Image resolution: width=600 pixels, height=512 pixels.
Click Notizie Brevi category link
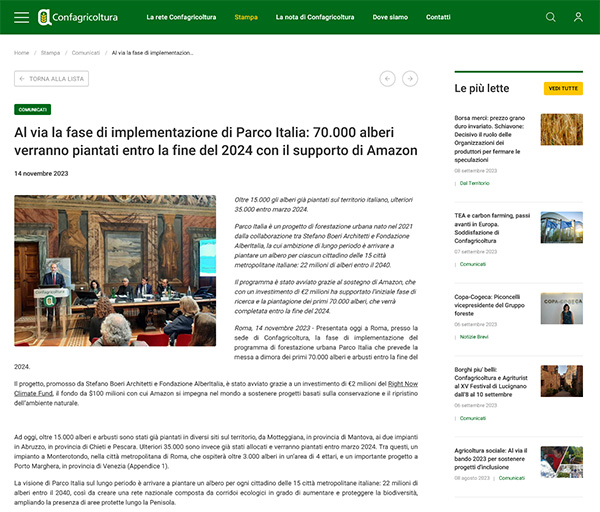tap(474, 337)
